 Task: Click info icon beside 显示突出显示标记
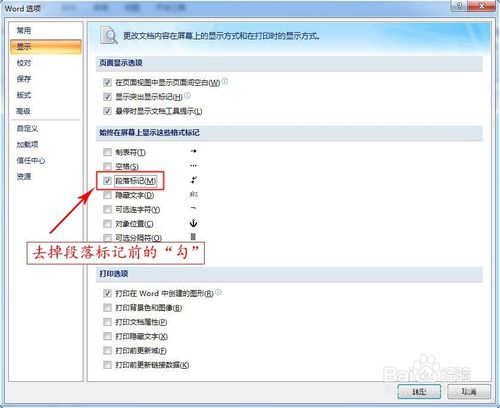click(x=187, y=96)
